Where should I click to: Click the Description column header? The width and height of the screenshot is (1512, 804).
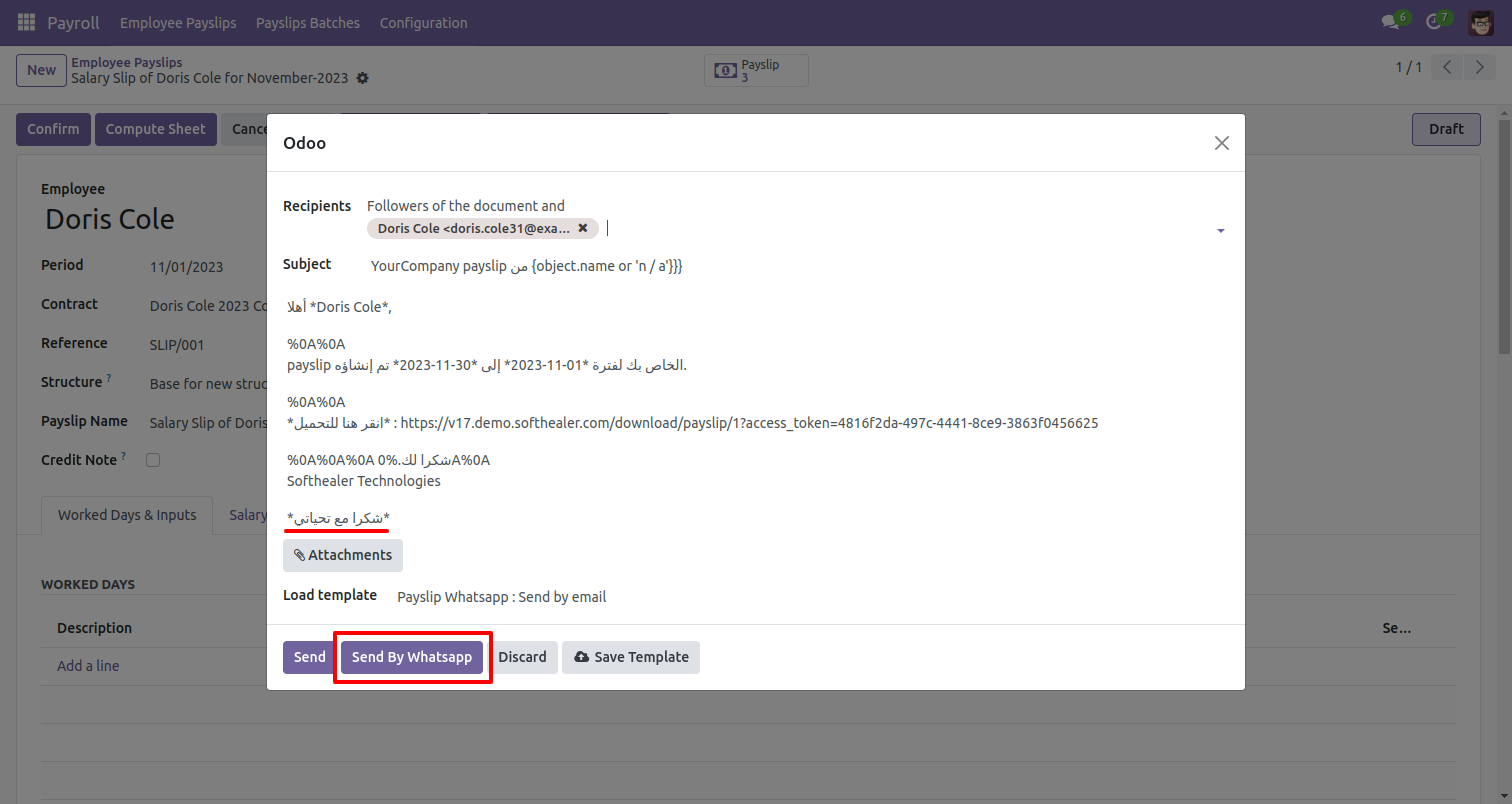coord(94,628)
